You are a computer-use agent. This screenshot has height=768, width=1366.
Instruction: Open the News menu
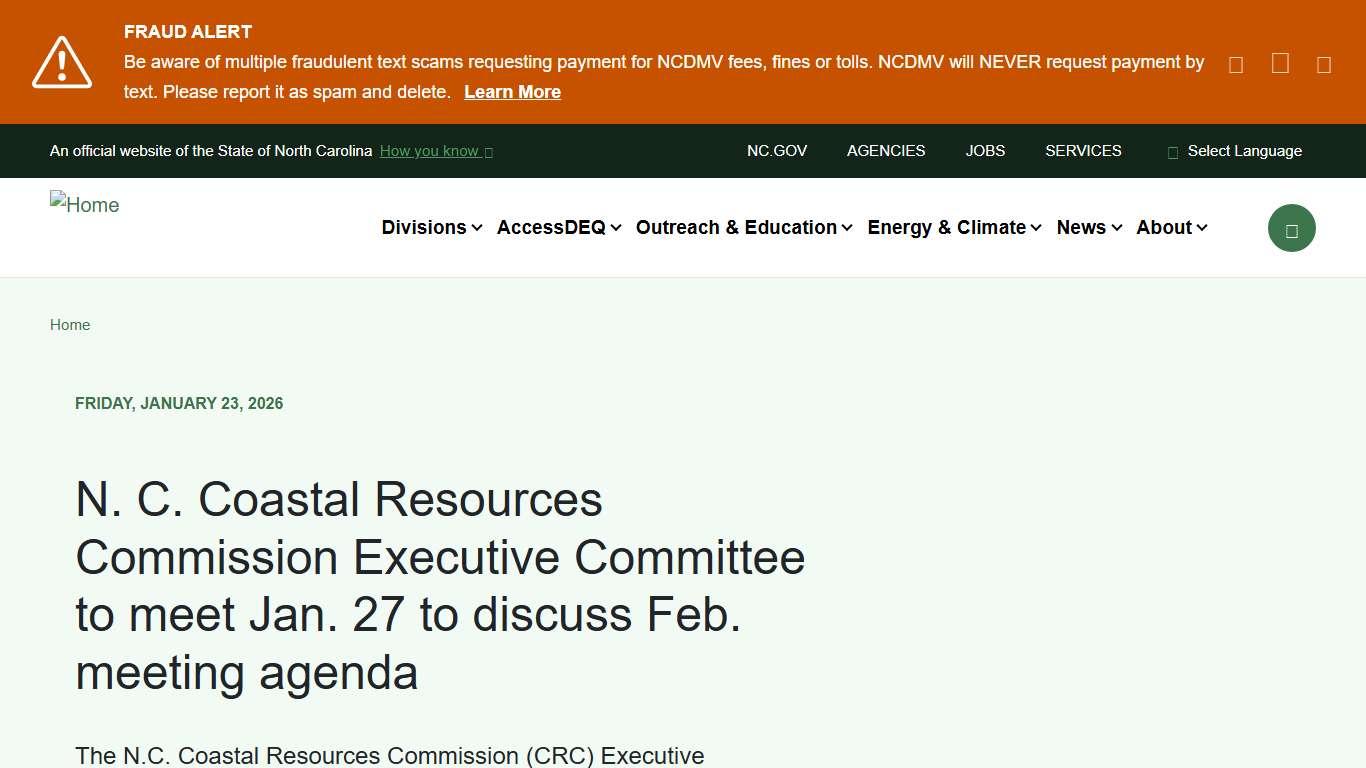click(x=1087, y=227)
